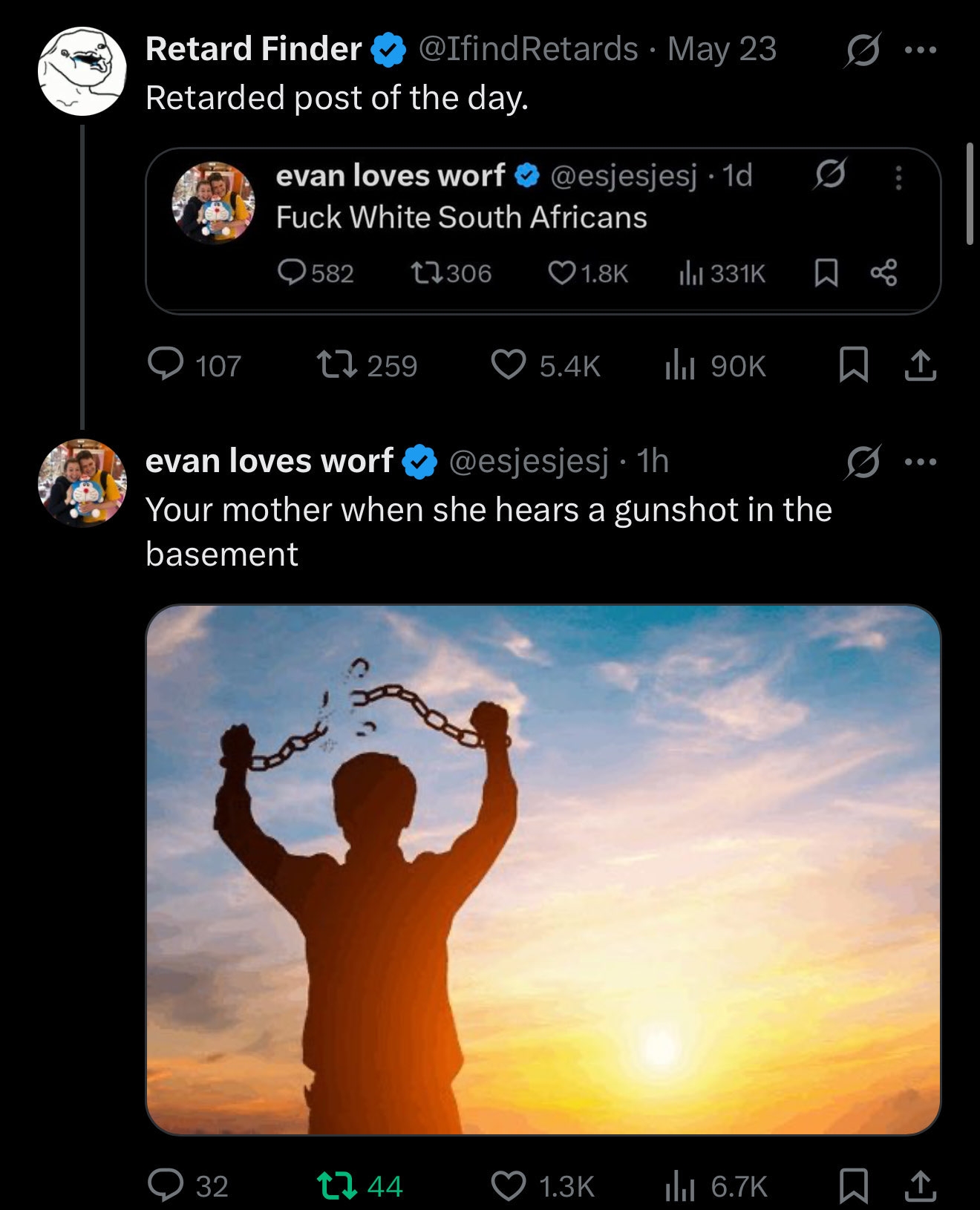The image size is (980, 1210).
Task: Open the three-dot menu on the reply post
Action: click(921, 462)
